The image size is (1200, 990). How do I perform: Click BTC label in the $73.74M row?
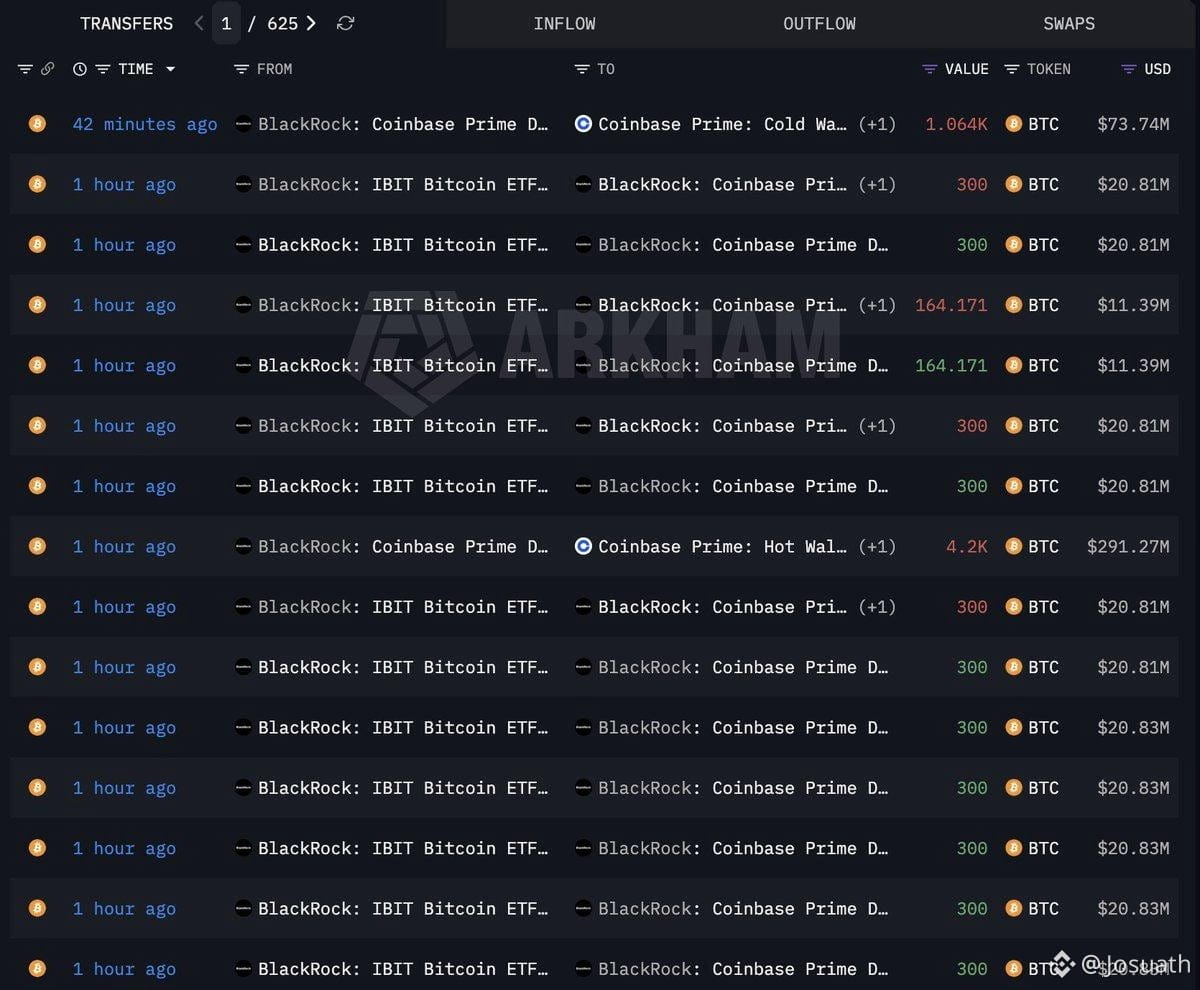(1043, 124)
